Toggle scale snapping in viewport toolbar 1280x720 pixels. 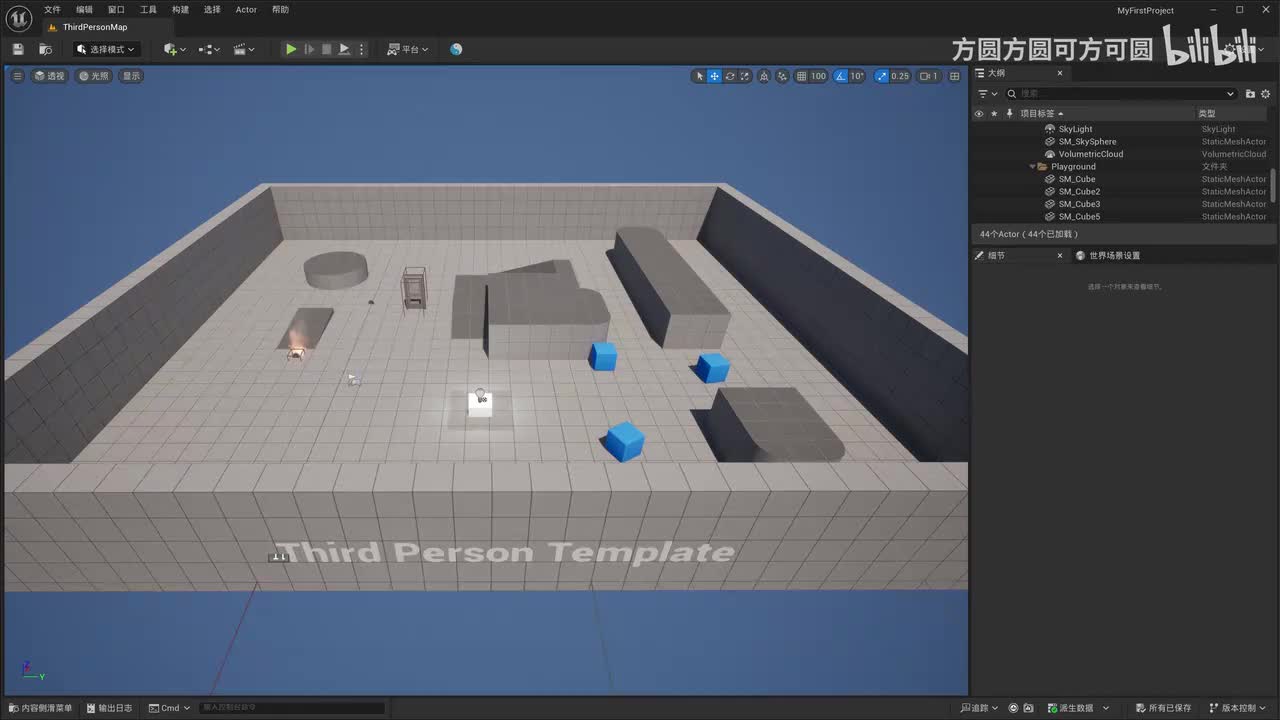881,76
